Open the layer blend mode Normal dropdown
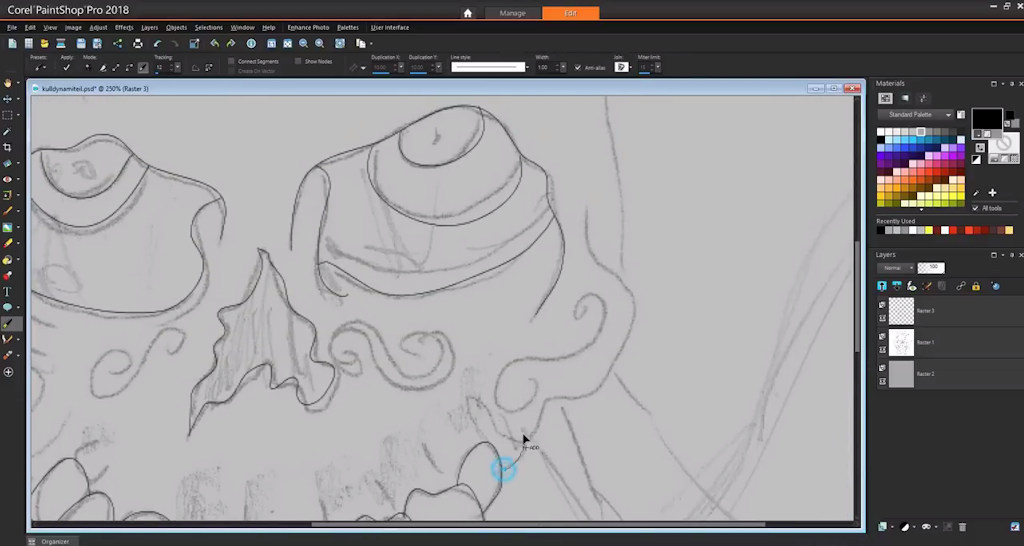This screenshot has width=1024, height=546. point(895,268)
